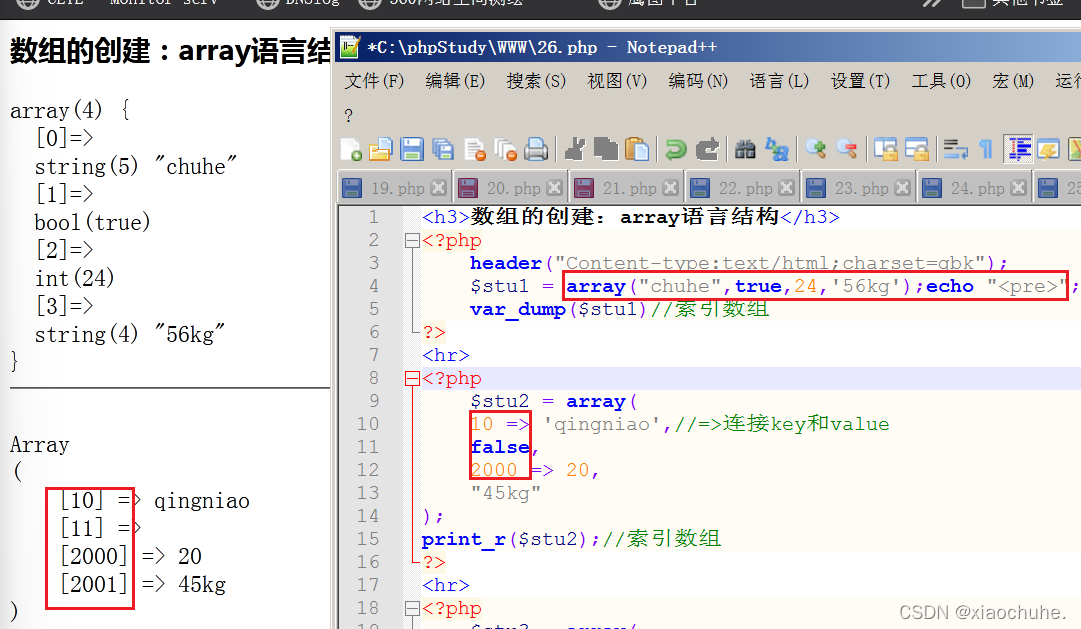Collapse the PHP block at line 8
Viewport: 1081px width, 629px height.
[412, 378]
